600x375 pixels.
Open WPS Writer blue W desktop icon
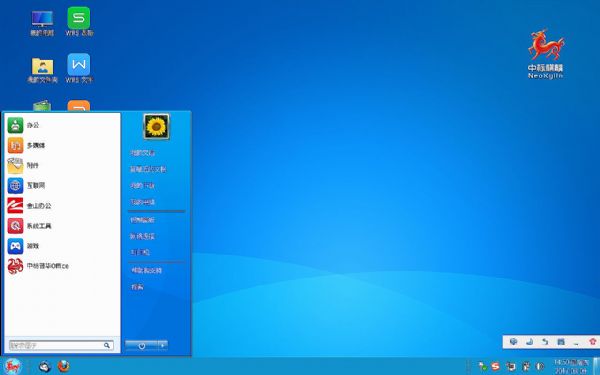click(x=79, y=68)
